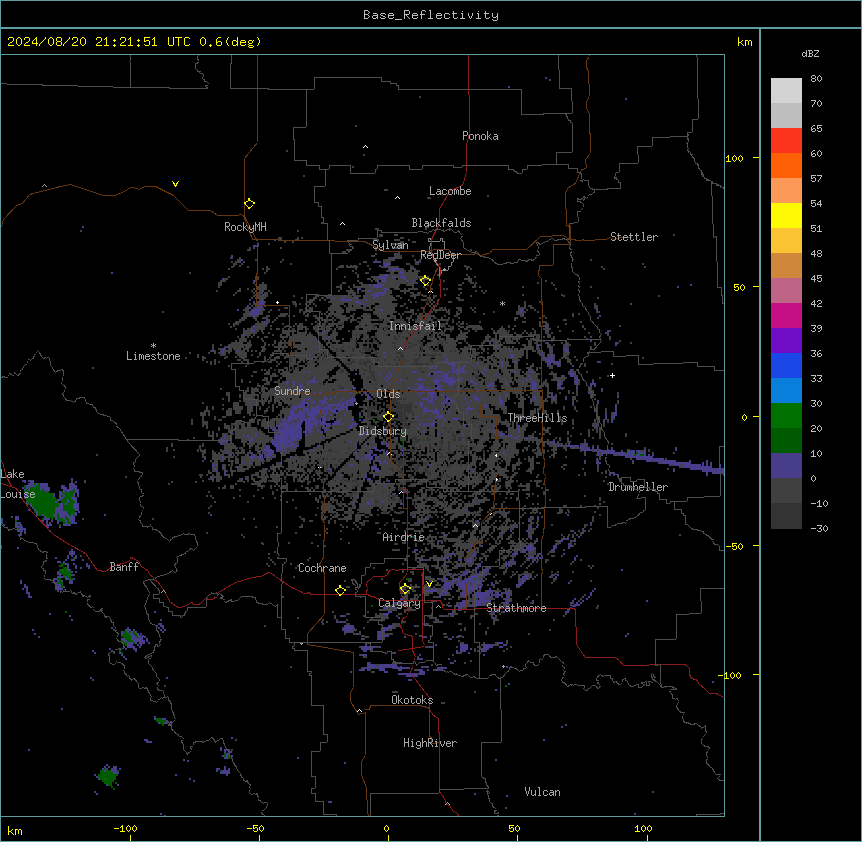Select the Calgary city label
The image size is (862, 842).
coord(399,603)
